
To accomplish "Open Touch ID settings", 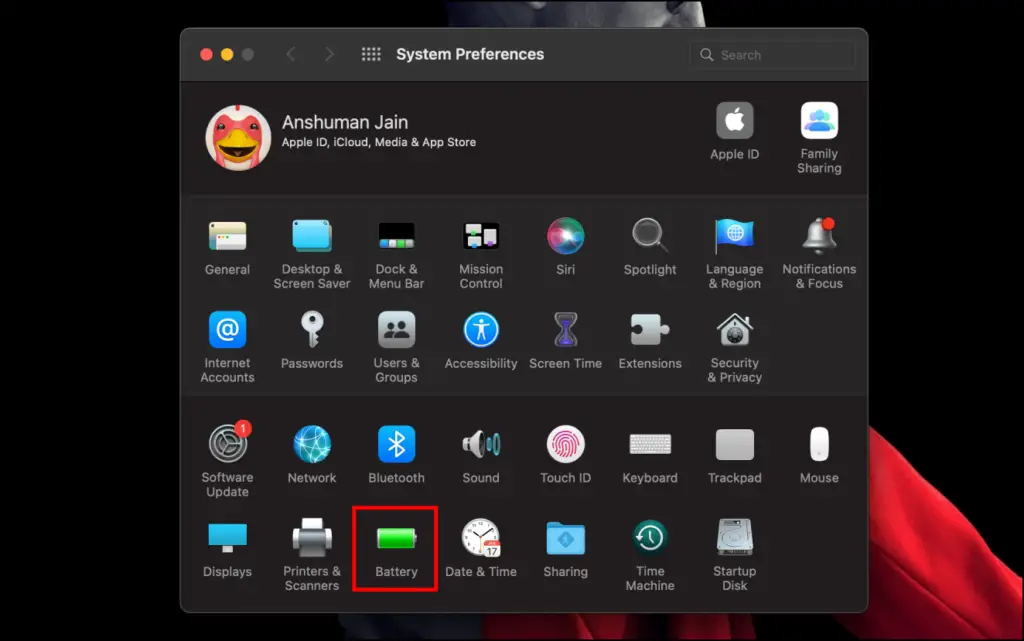I will coord(566,444).
